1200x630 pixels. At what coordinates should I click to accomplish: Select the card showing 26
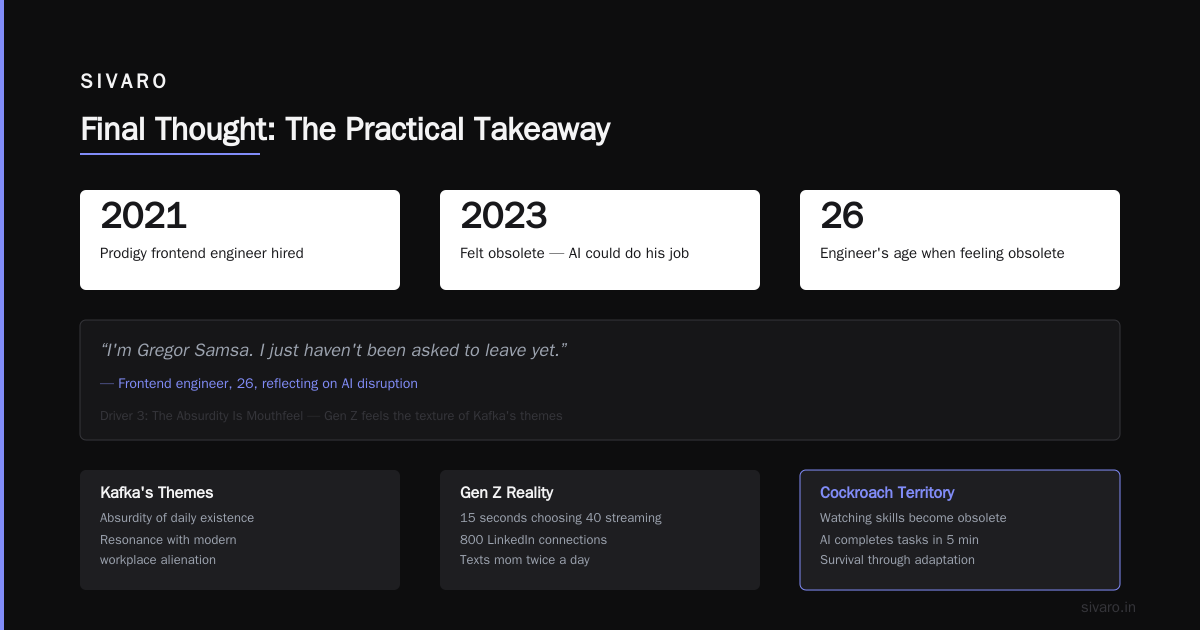(960, 240)
